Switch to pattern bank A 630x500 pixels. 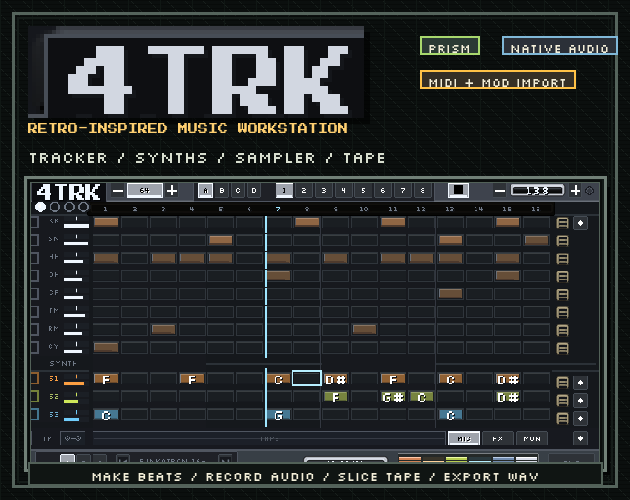tap(205, 191)
